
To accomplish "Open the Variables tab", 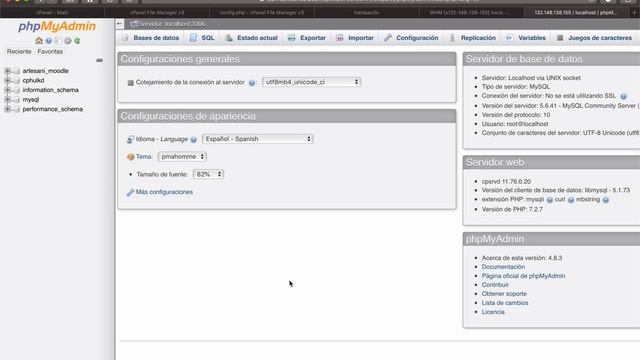I will (526, 38).
